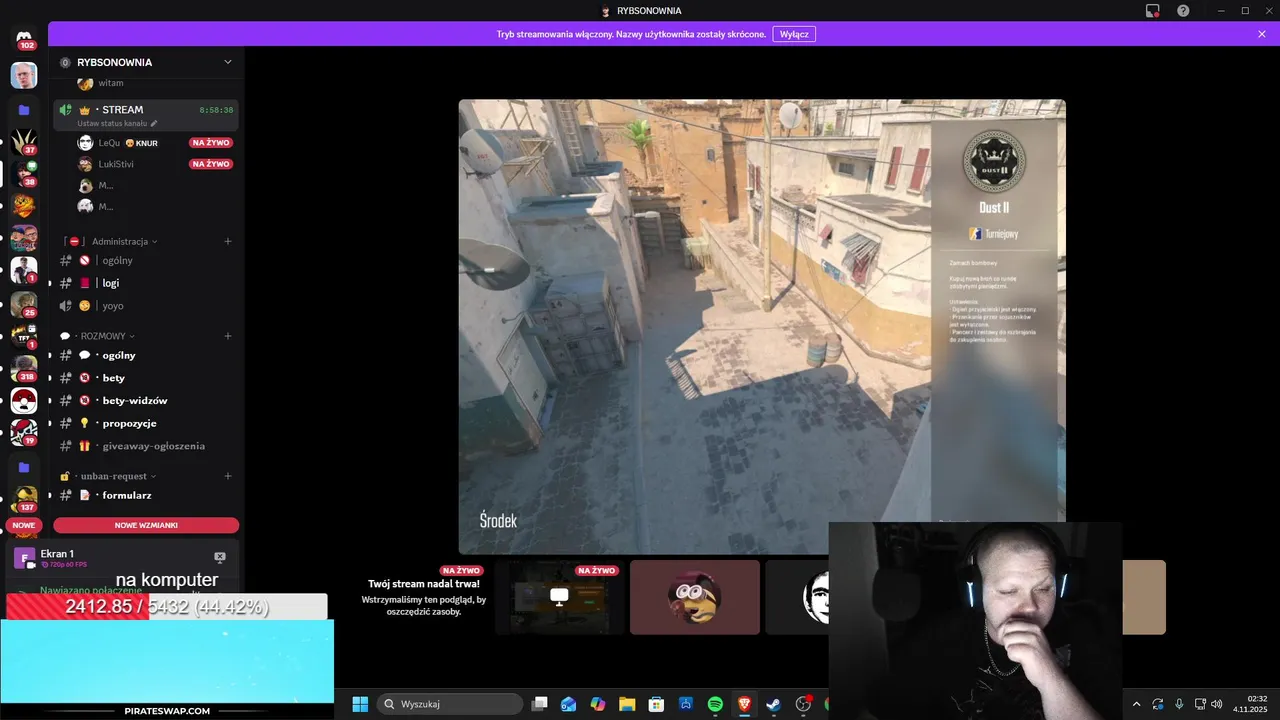Click Ustaw status kanału link
Image resolution: width=1280 pixels, height=720 pixels.
[113, 123]
